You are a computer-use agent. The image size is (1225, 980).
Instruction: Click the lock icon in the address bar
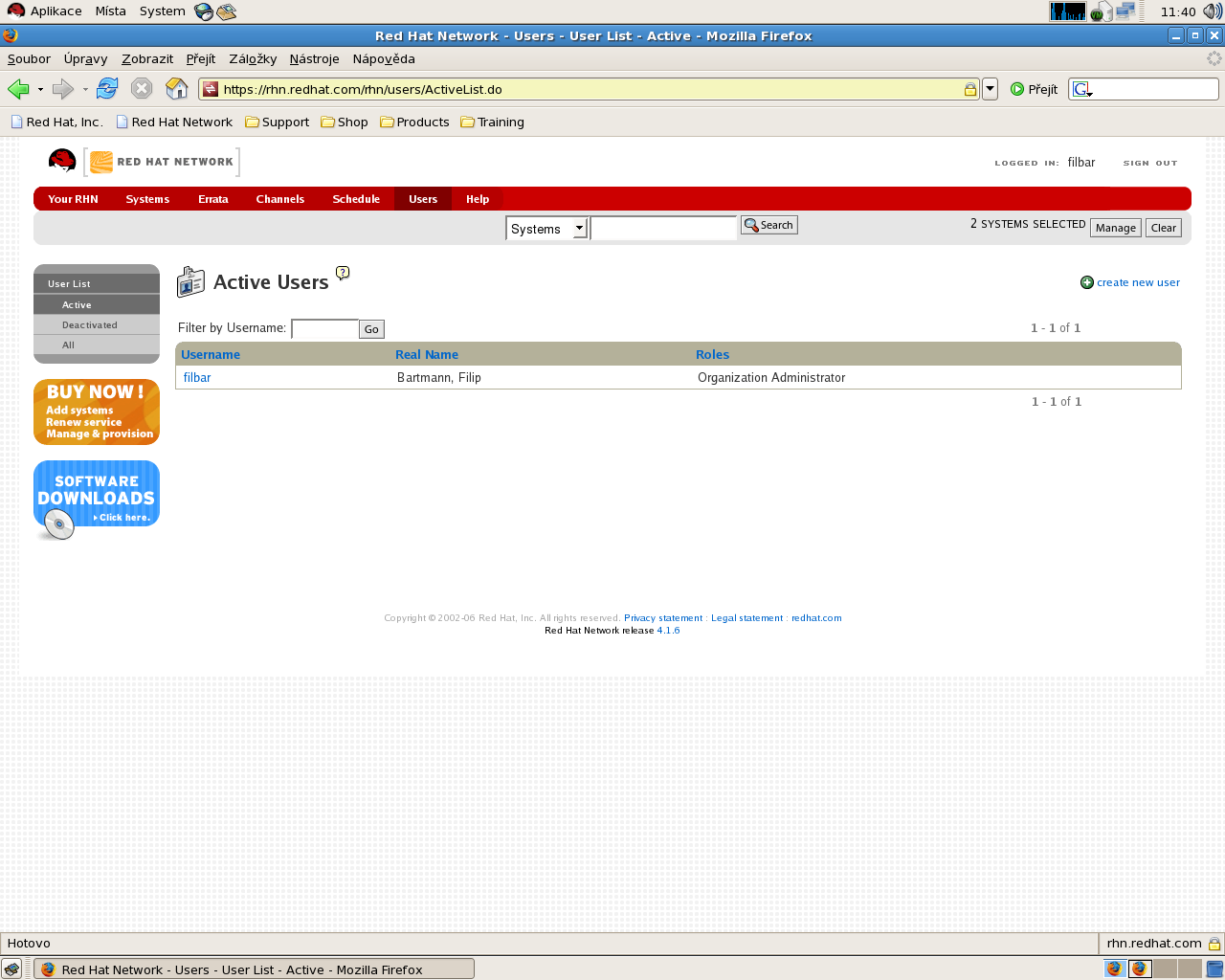pos(969,89)
